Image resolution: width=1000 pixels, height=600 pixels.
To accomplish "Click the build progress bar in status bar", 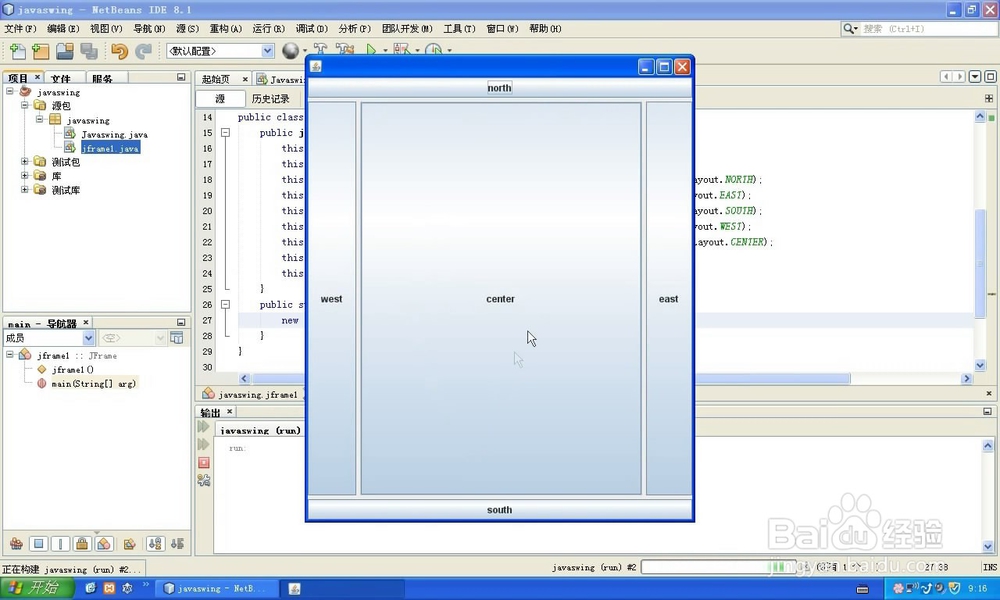I will tap(718, 567).
